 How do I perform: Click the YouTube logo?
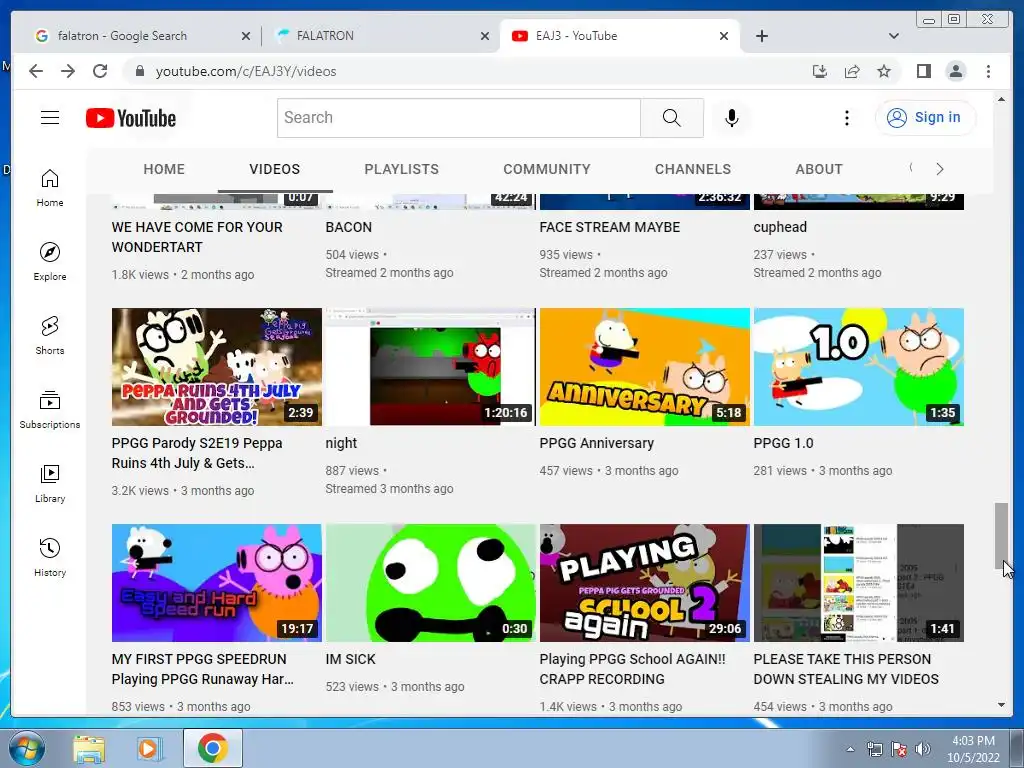point(131,118)
